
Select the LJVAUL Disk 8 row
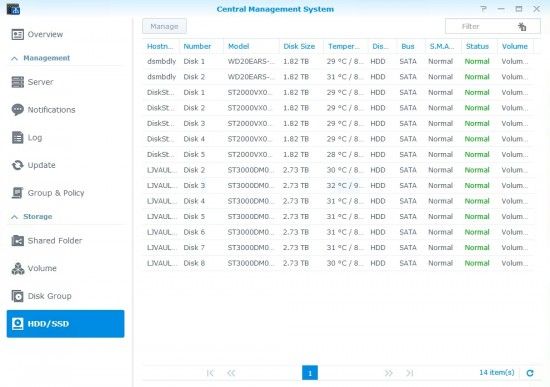pyautogui.click(x=338, y=263)
